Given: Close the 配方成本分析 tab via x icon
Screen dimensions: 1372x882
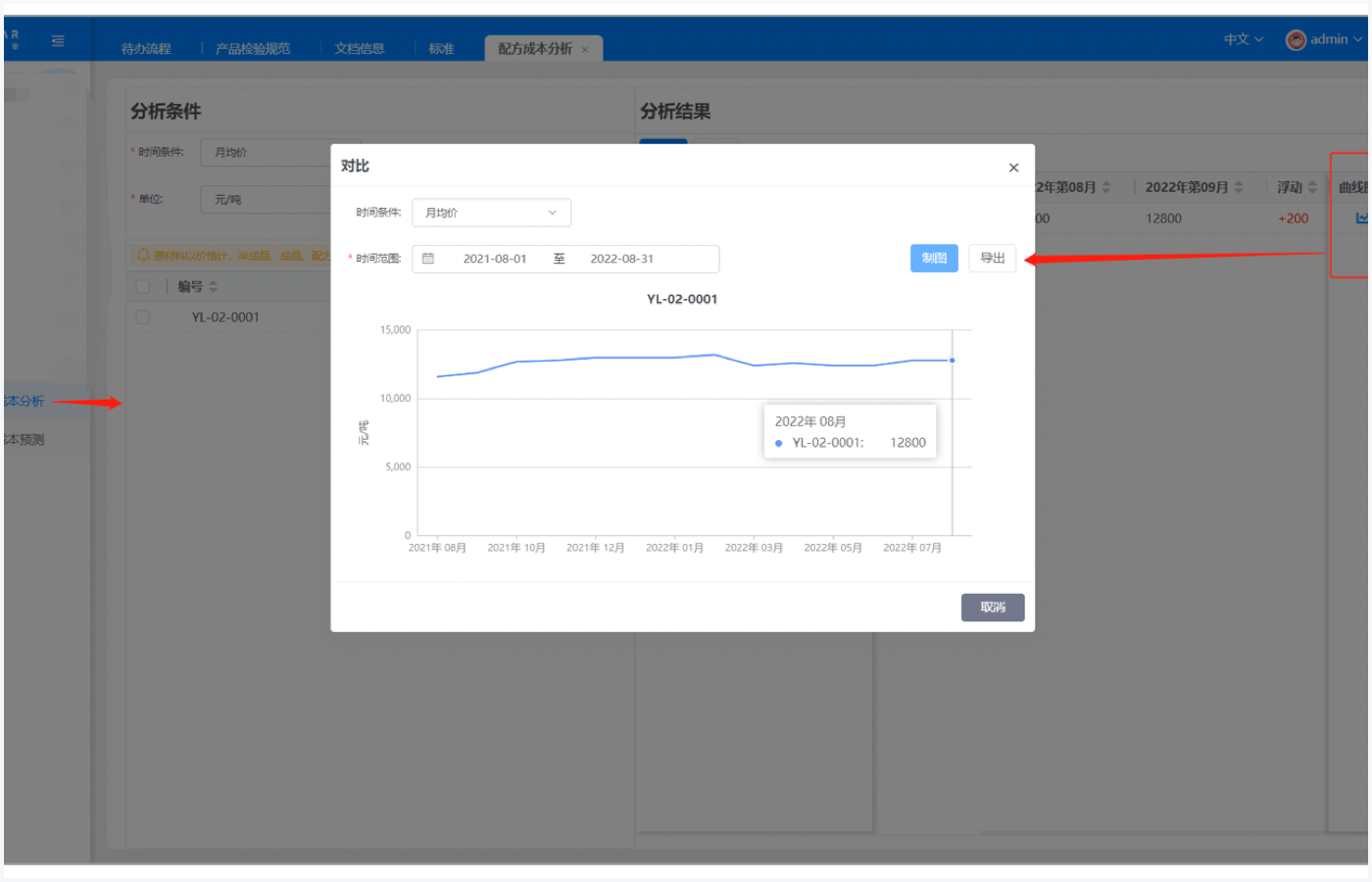Looking at the screenshot, I should [x=585, y=50].
